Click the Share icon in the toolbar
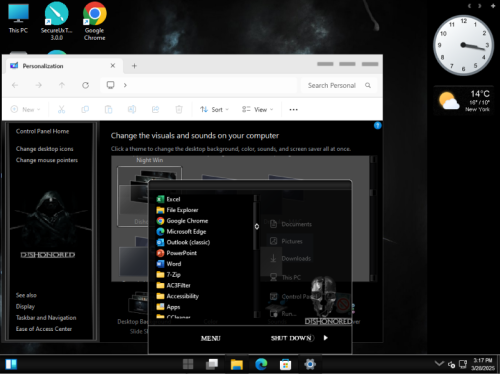Screen dimensions: 500x374 coord(155,109)
